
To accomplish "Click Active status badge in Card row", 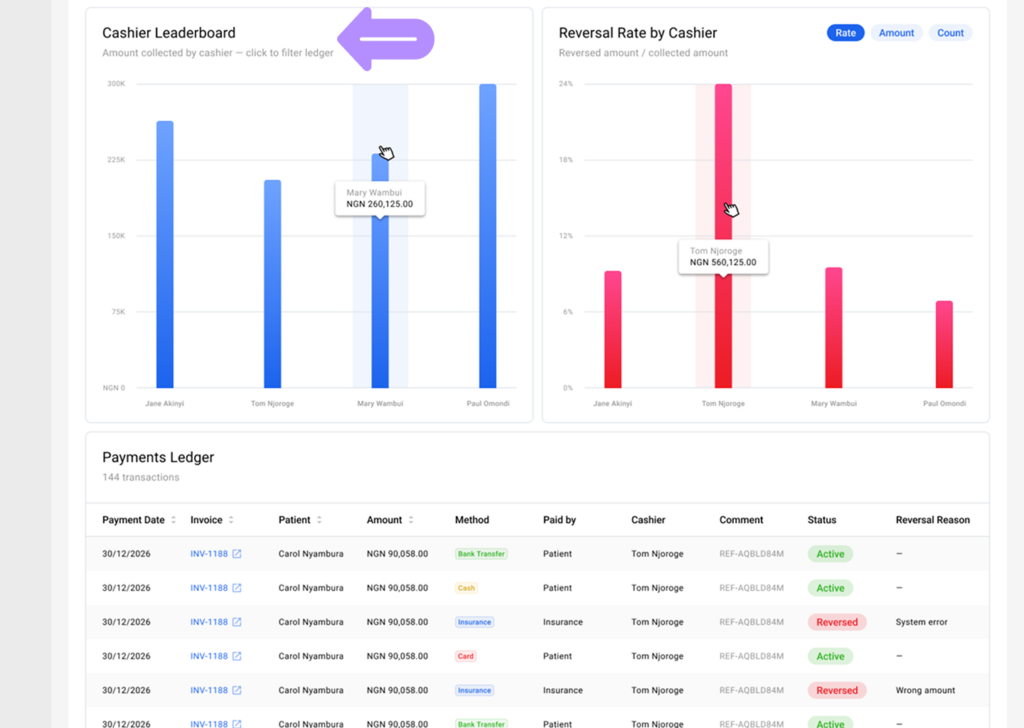I will click(x=830, y=656).
